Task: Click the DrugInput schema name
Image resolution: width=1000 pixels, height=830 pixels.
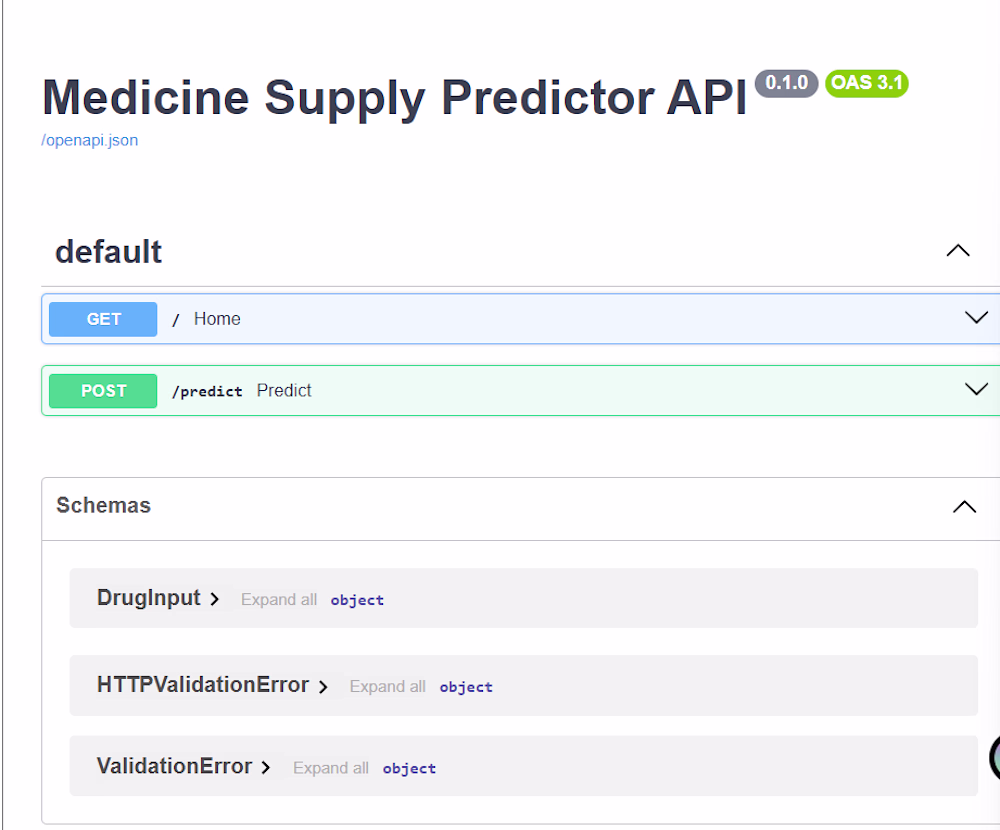Action: tap(148, 598)
